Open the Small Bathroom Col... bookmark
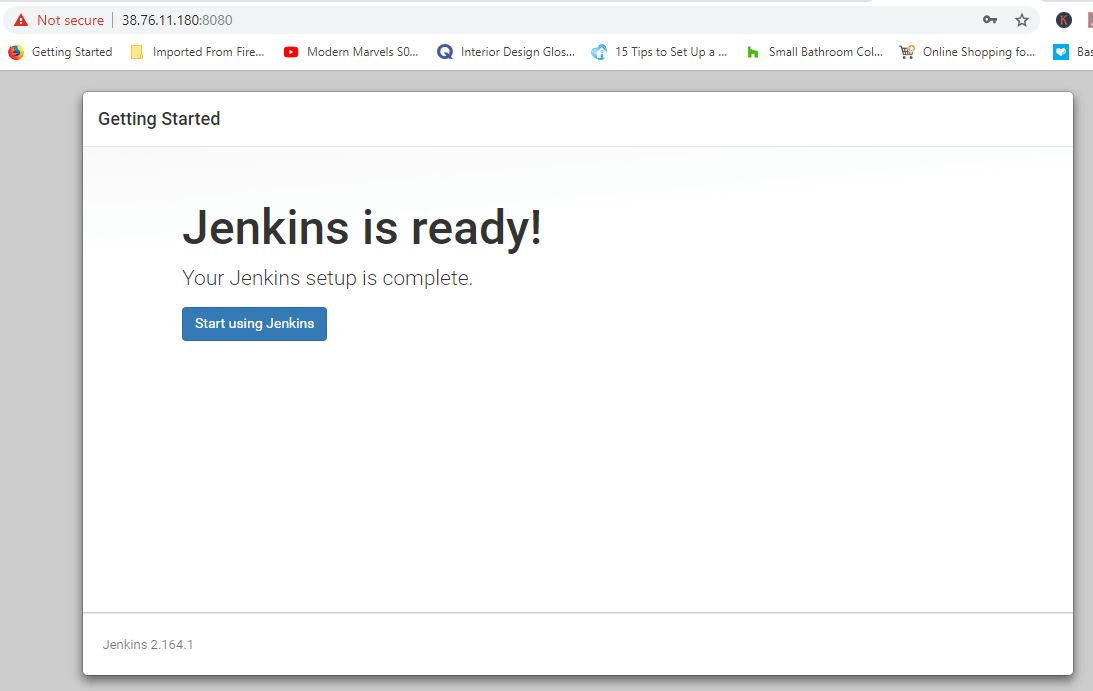 (814, 52)
